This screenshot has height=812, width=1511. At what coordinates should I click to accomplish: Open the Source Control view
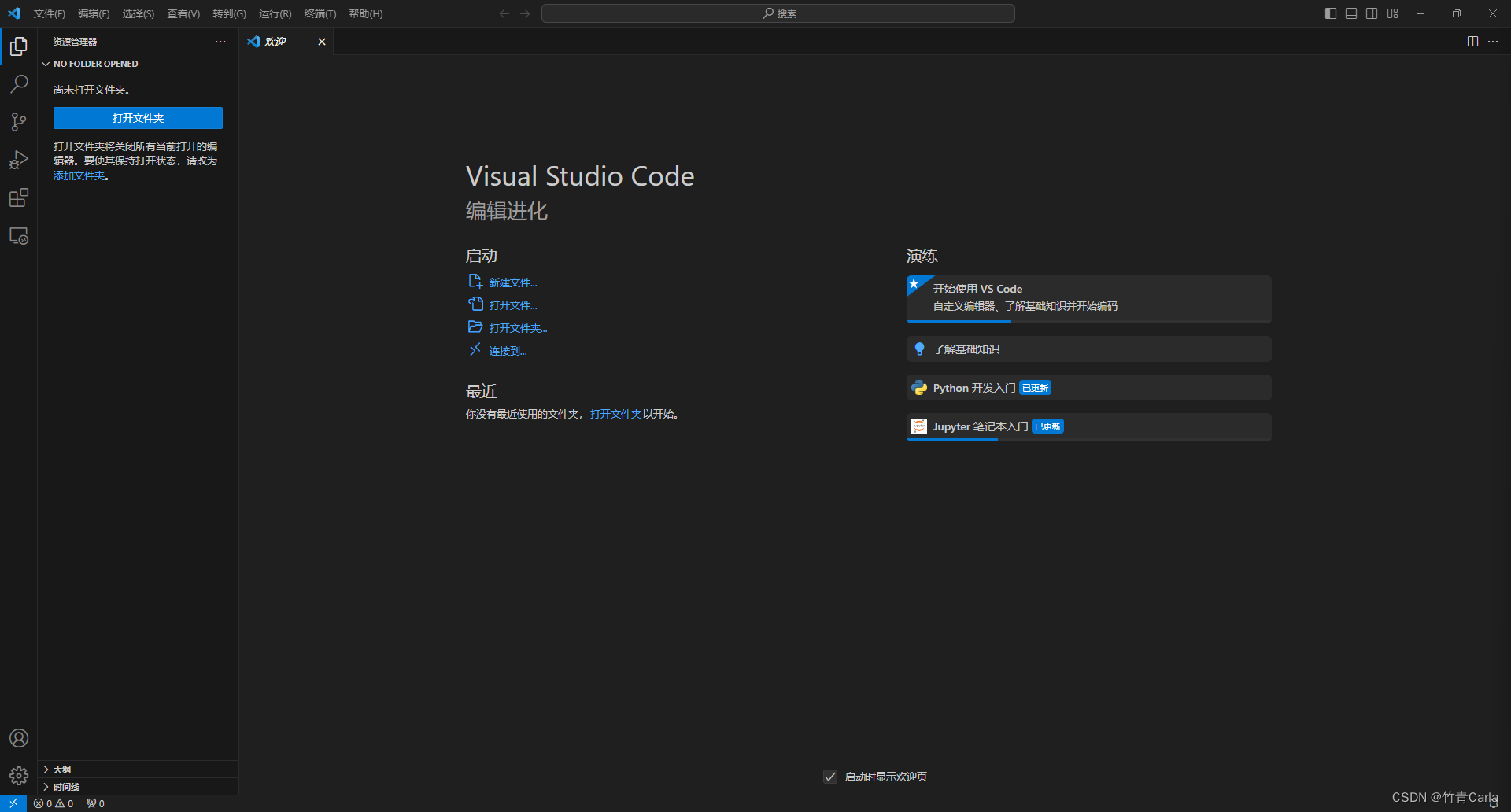pos(19,122)
